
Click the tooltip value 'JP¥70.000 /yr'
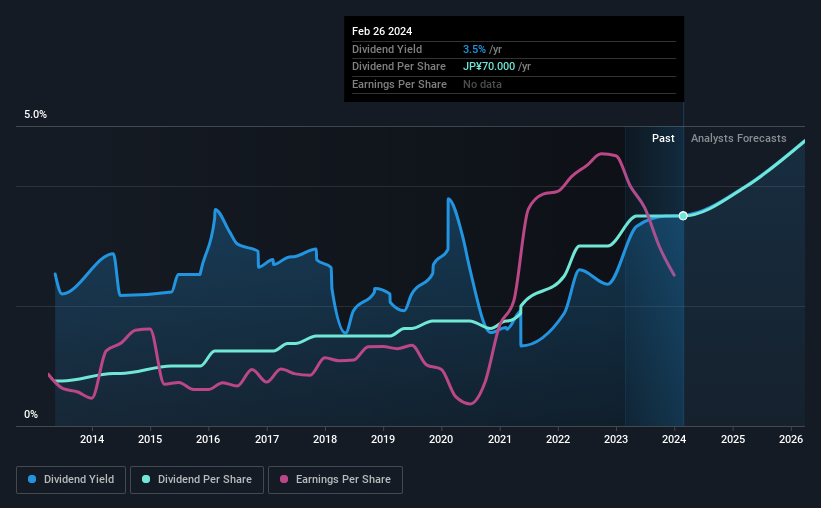[497, 67]
